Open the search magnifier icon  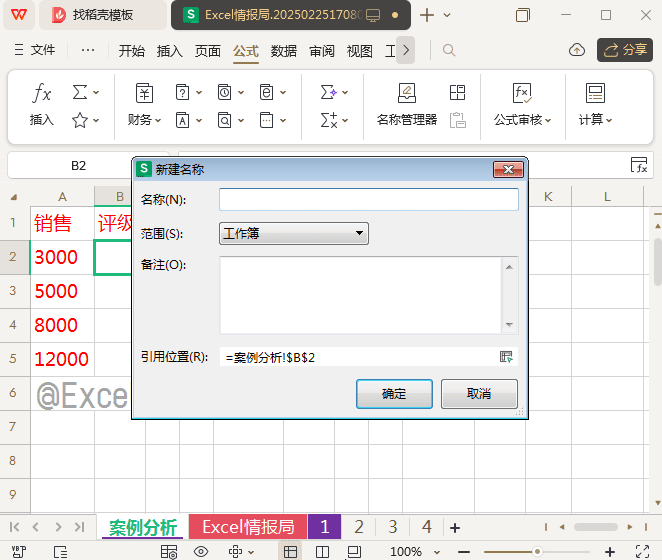(449, 50)
